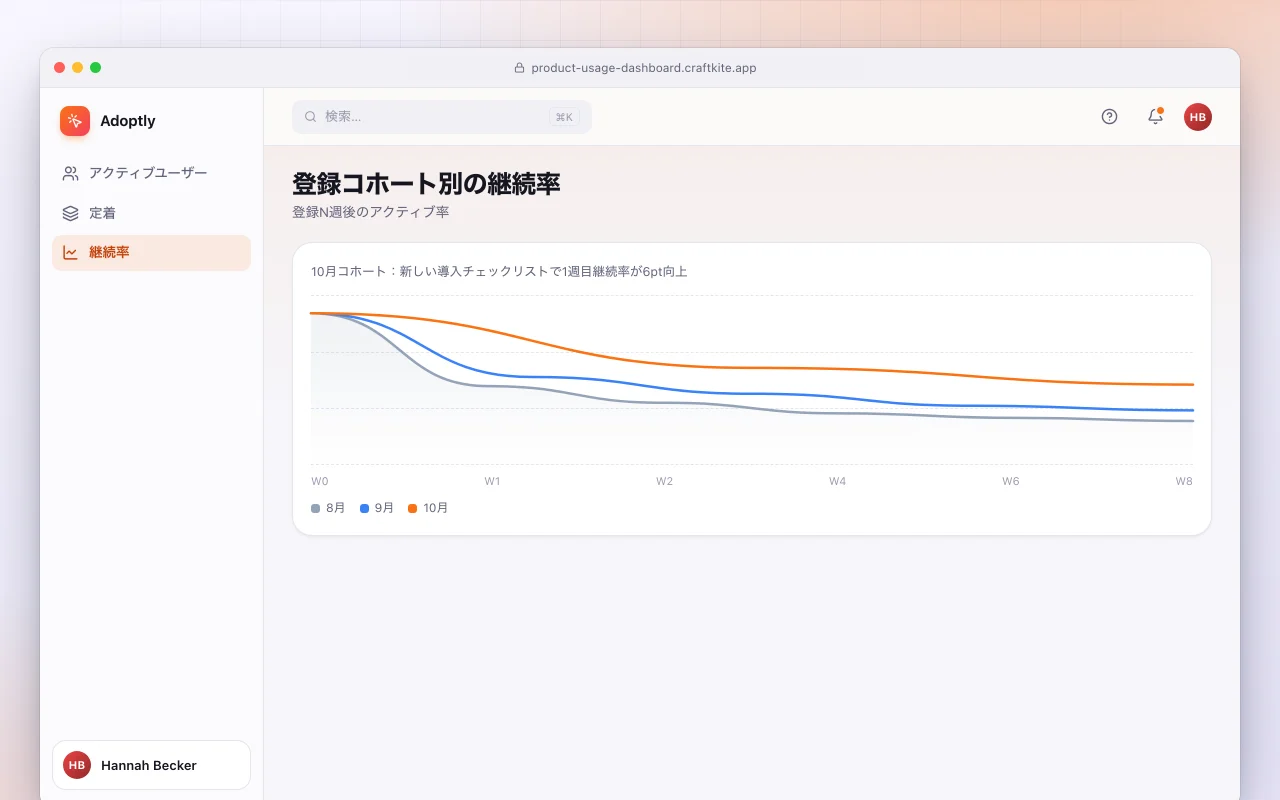This screenshot has width=1280, height=800.
Task: Click the Adoptly brand name
Action: tap(128, 121)
